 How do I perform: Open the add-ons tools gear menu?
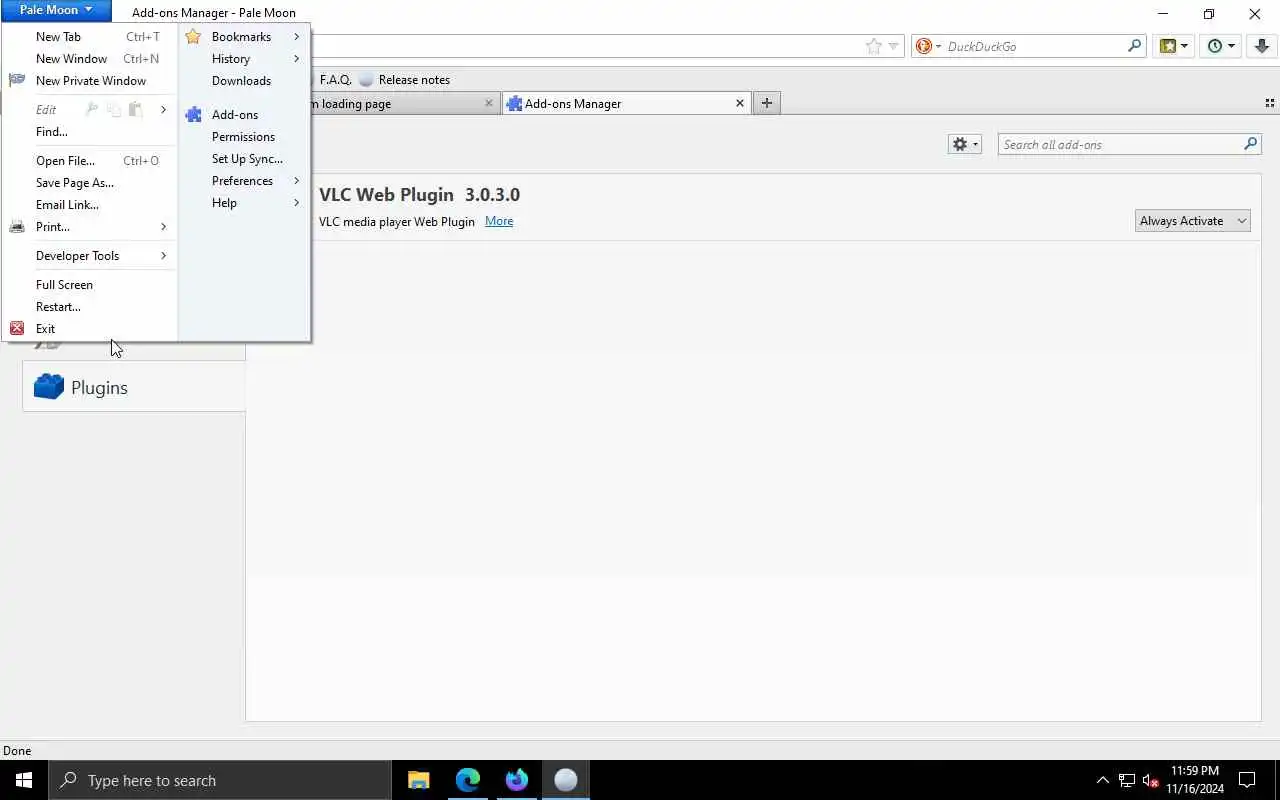click(964, 145)
